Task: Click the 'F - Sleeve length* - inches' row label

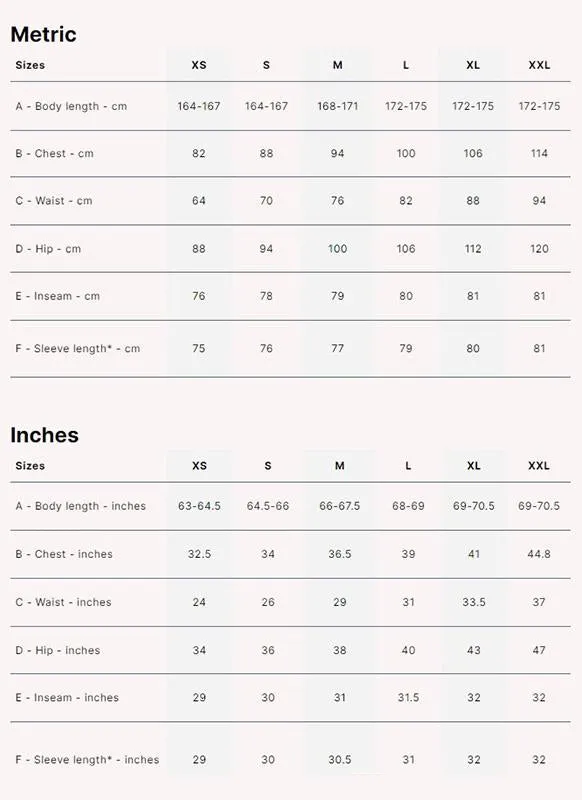Action: [x=87, y=760]
